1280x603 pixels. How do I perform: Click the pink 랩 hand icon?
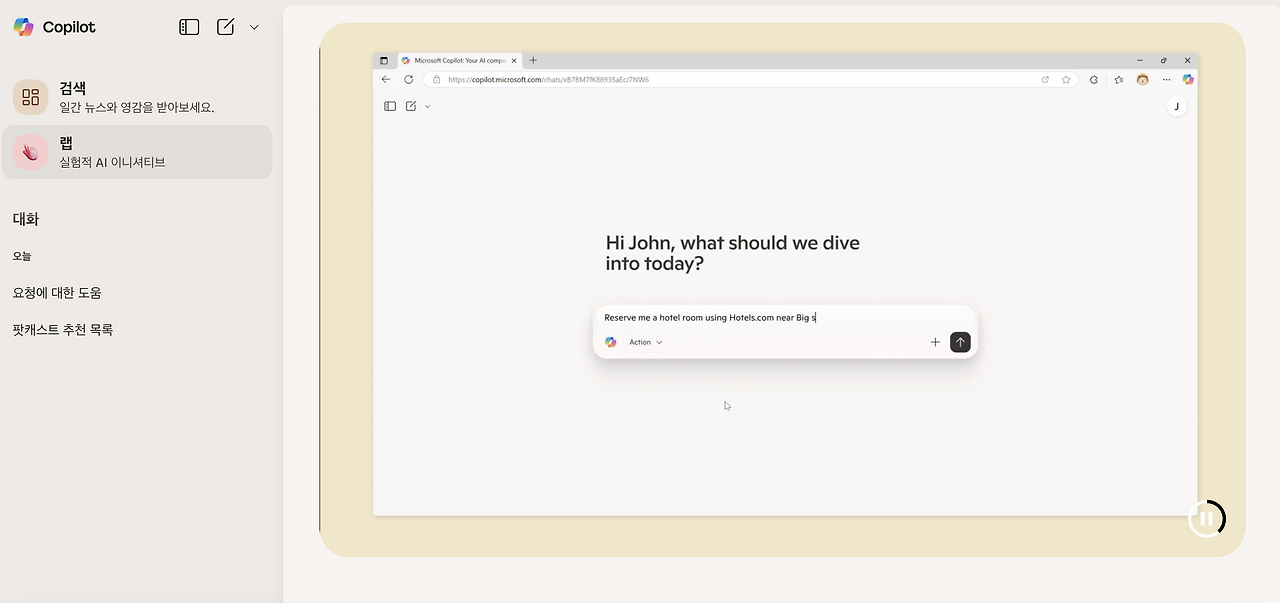coord(30,152)
